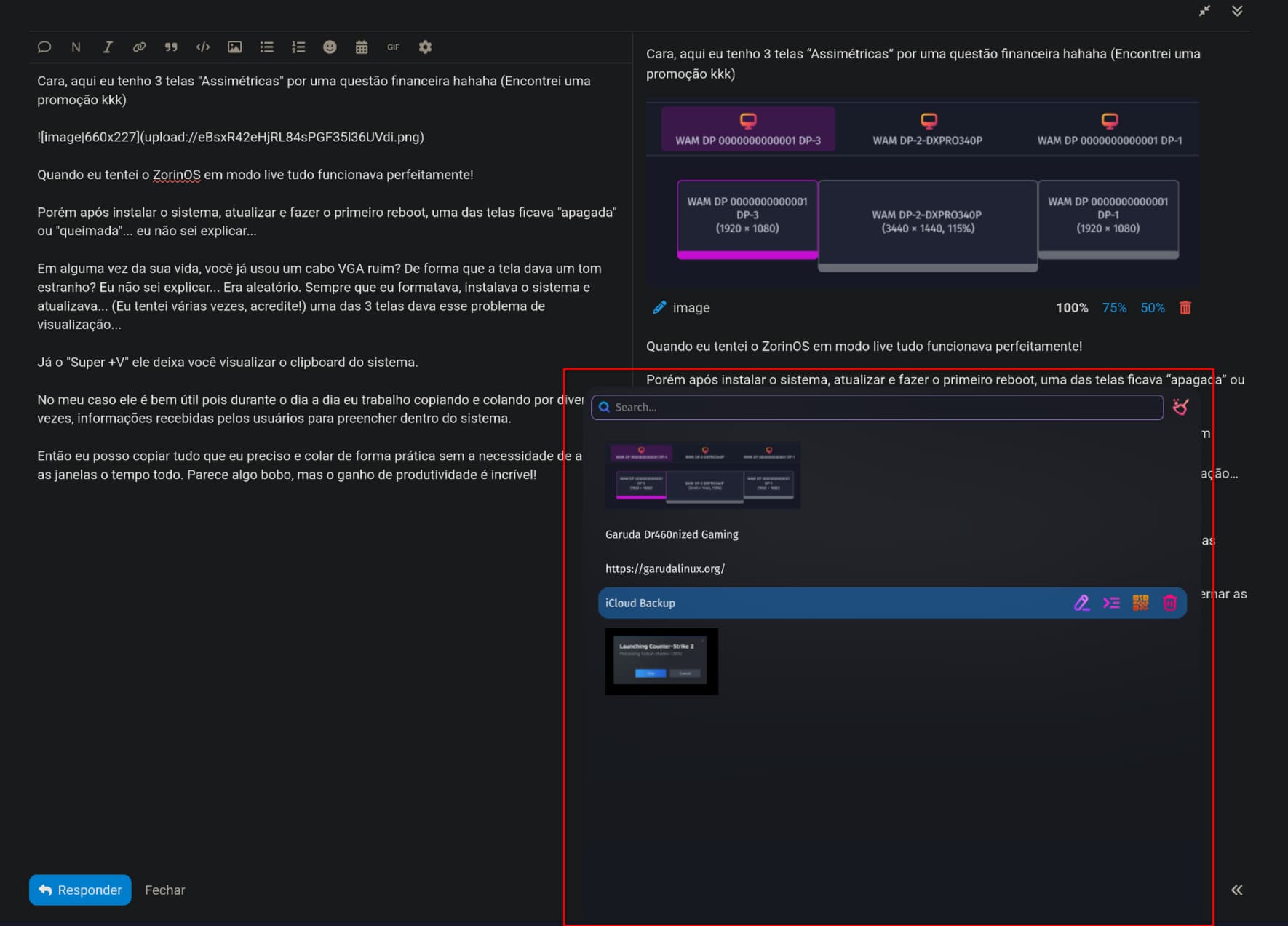1288x926 pixels.
Task: Collapse the composer with the double chevron
Action: tap(1236, 11)
